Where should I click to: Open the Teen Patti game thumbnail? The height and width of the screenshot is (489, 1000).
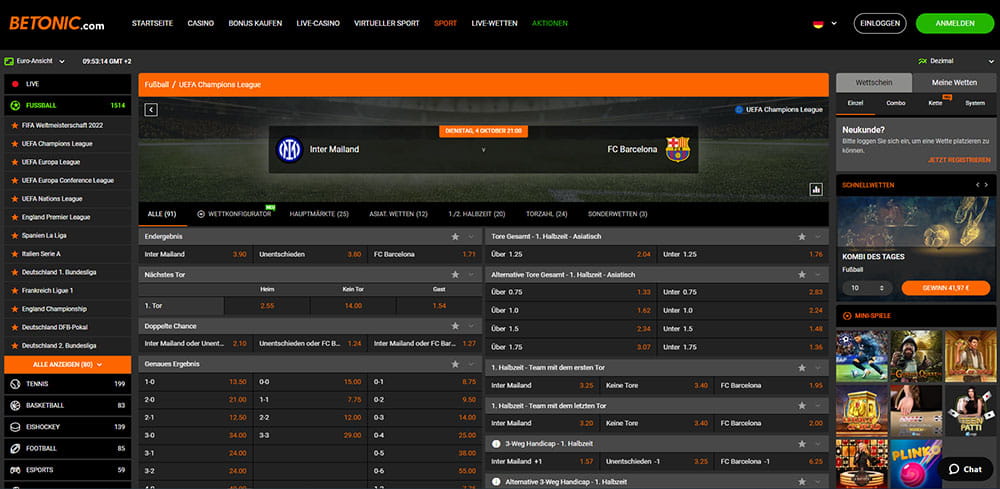[970, 411]
